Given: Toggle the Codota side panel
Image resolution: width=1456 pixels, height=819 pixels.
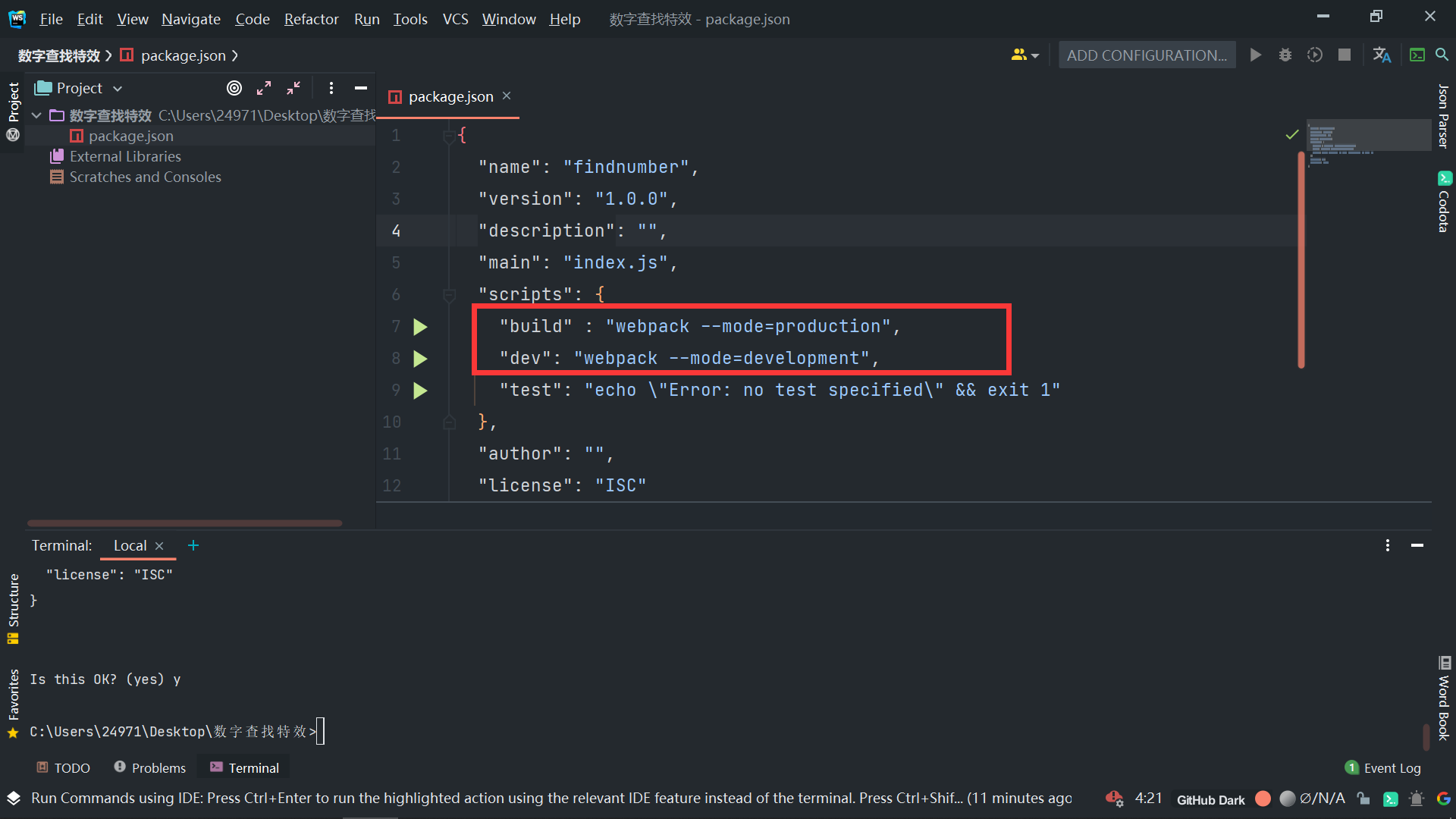Looking at the screenshot, I should pyautogui.click(x=1444, y=202).
